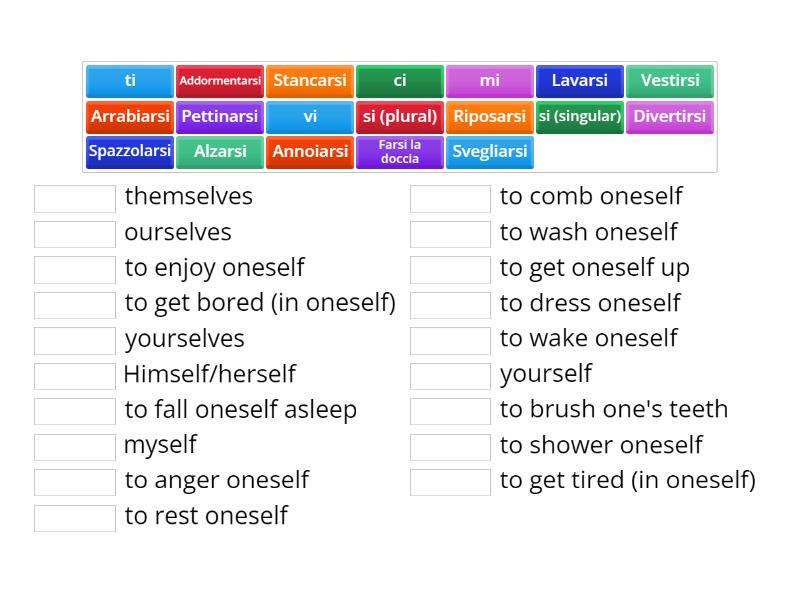Image resolution: width=800 pixels, height=600 pixels.
Task: Select the mi pronoun tile
Action: tap(490, 81)
